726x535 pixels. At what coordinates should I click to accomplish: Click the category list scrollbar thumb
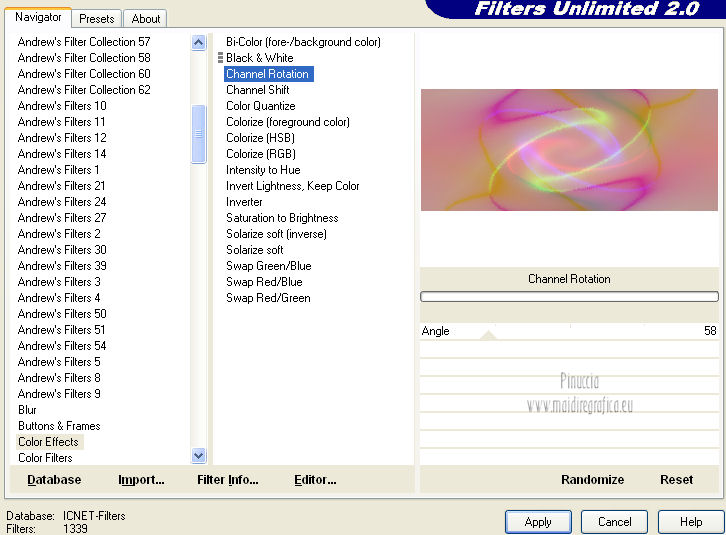199,134
